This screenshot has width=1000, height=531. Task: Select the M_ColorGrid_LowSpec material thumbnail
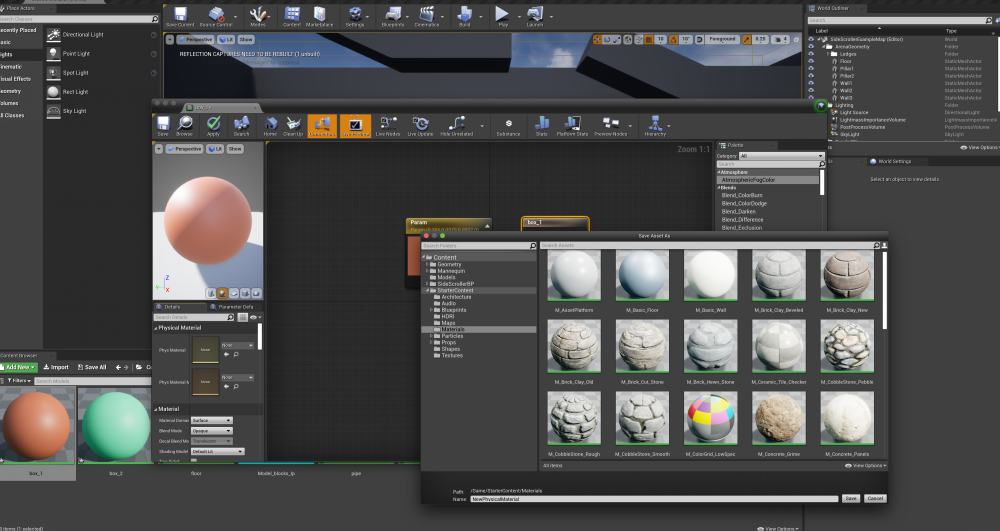(710, 417)
